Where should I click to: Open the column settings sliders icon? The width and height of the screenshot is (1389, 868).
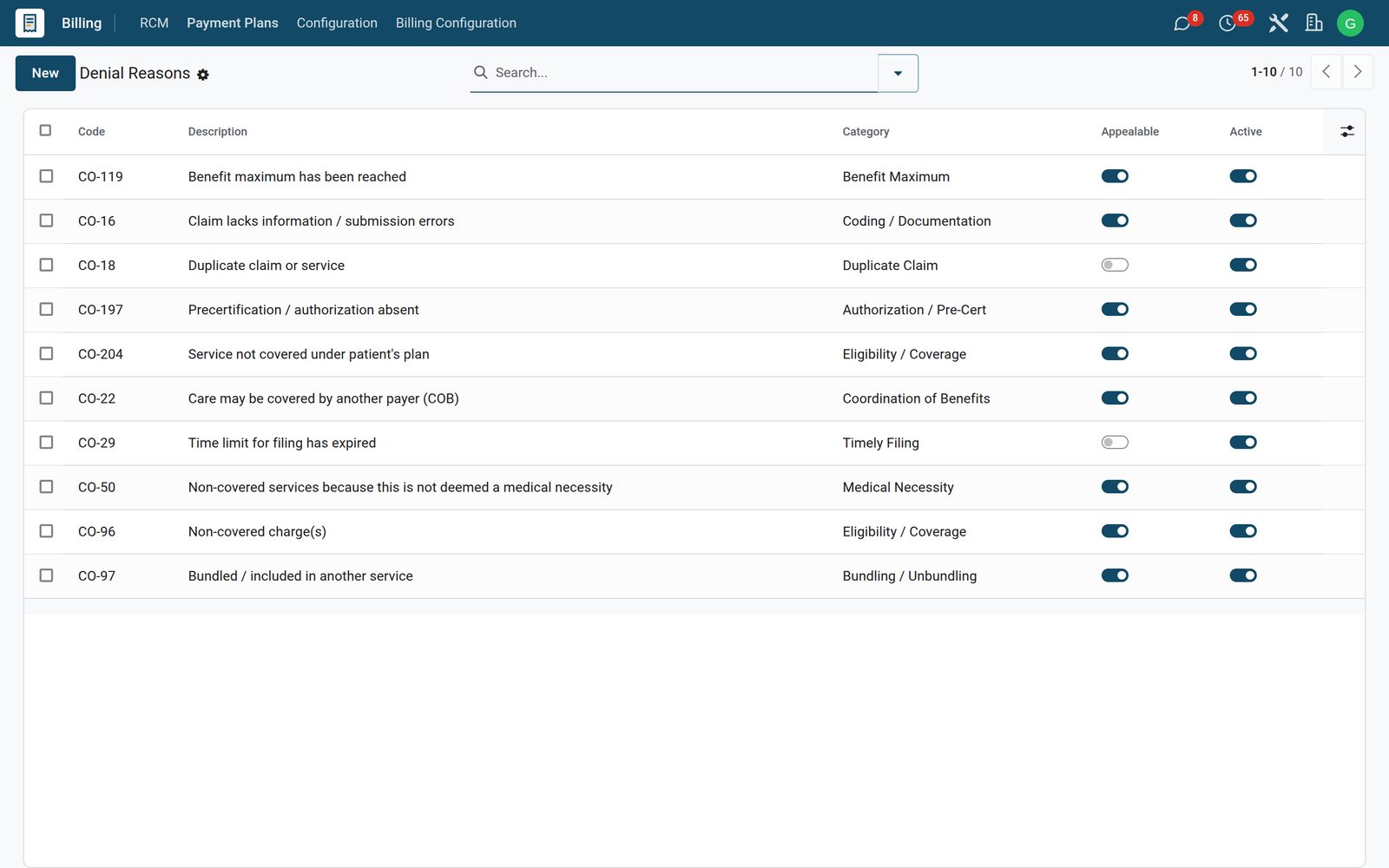click(x=1346, y=131)
